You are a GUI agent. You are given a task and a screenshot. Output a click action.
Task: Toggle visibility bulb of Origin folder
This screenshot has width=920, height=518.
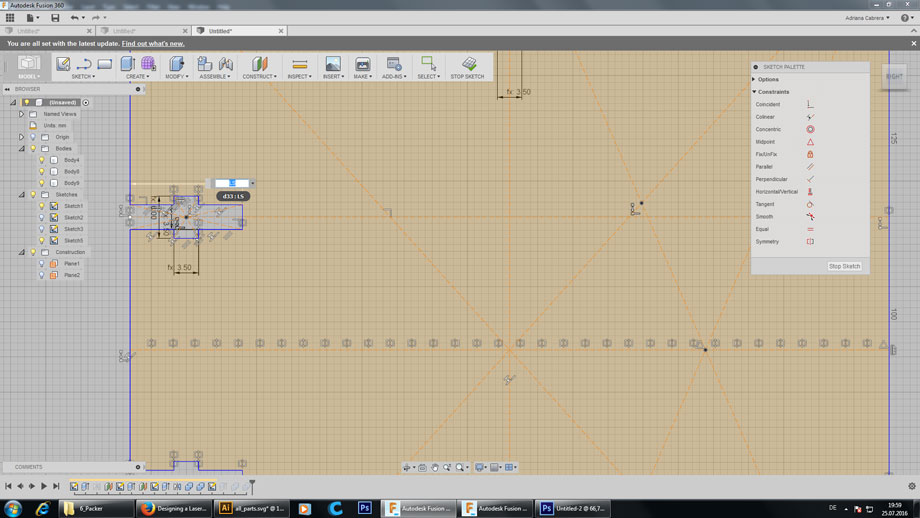(x=33, y=137)
